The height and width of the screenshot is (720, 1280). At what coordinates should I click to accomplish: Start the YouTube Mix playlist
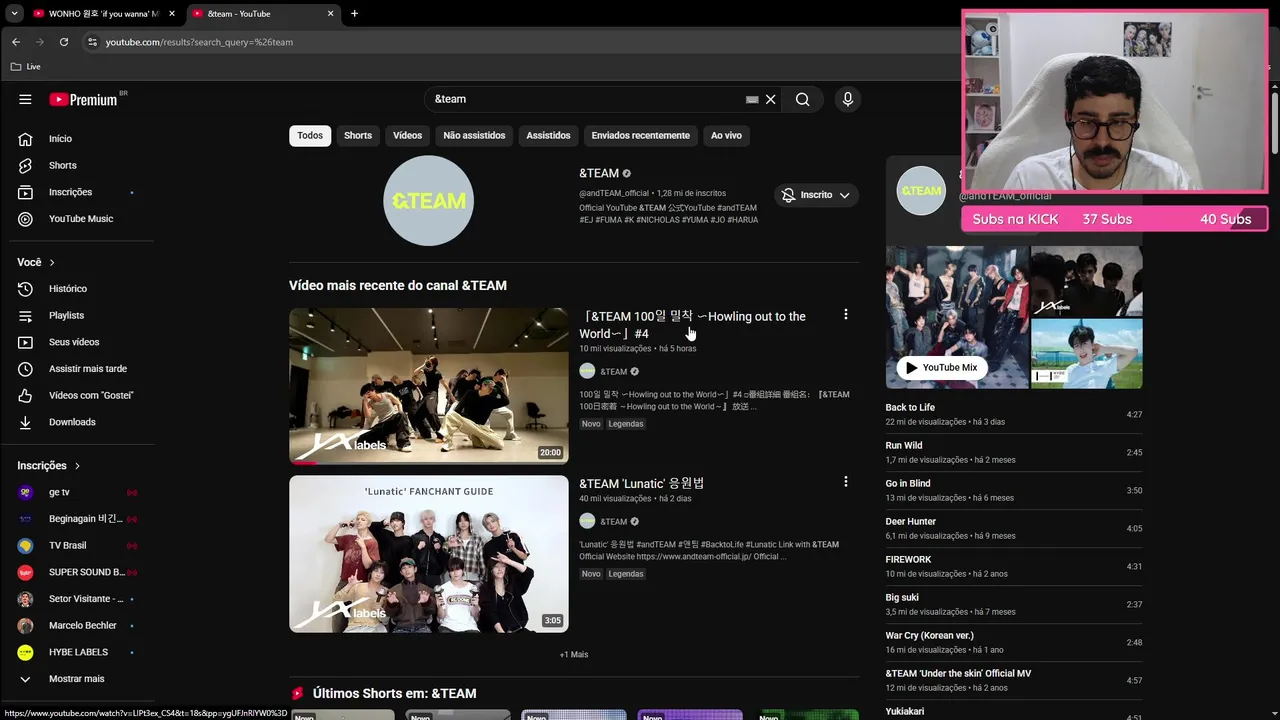941,367
